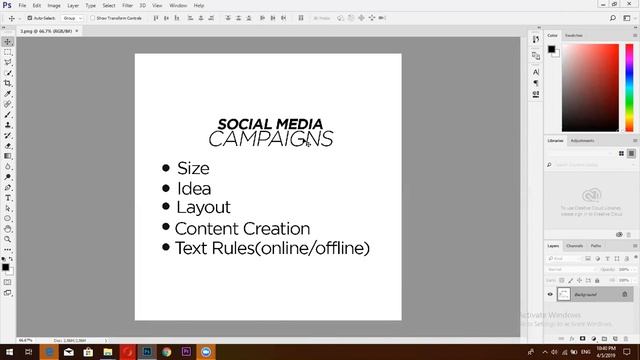Select the Eyedropper tool
Screen dimensions: 640x360
click(8, 94)
